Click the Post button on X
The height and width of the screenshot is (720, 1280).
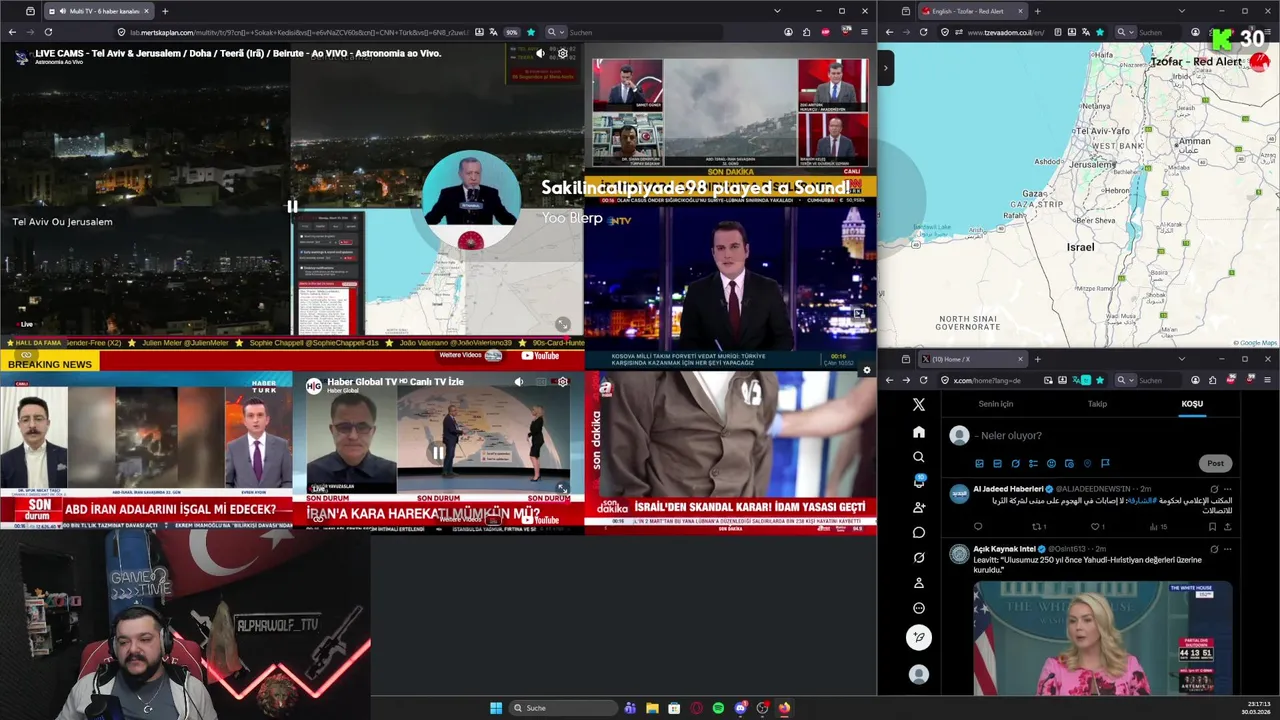point(1215,463)
